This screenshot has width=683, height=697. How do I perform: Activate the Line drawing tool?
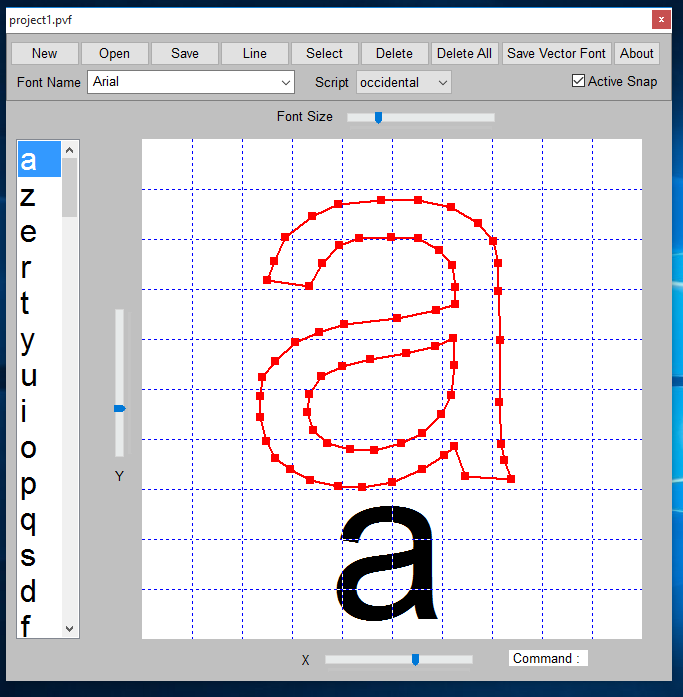[254, 54]
